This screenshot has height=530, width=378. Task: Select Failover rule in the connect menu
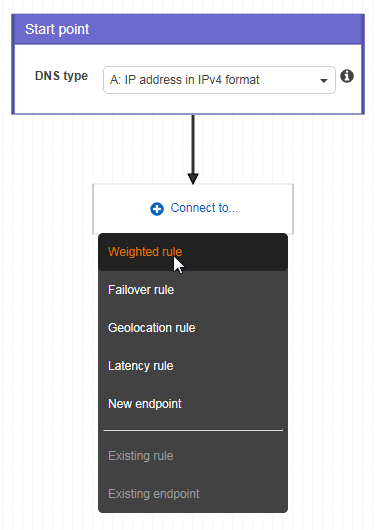193,290
